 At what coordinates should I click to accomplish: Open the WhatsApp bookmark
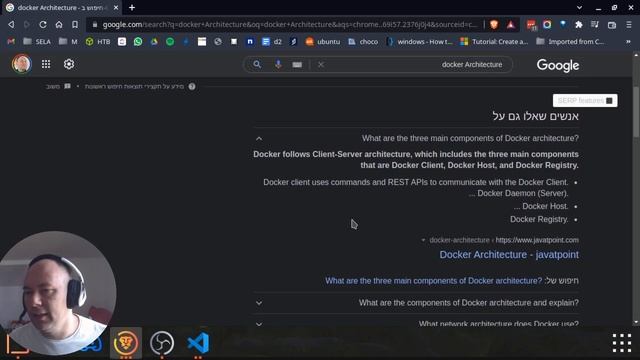pos(138,42)
